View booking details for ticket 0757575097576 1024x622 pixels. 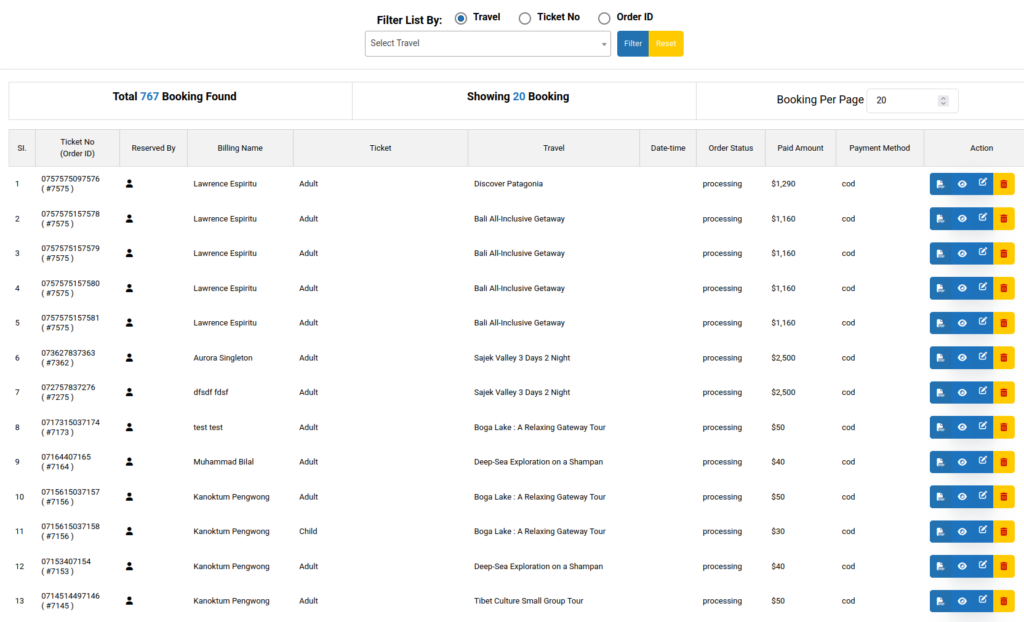click(x=962, y=184)
